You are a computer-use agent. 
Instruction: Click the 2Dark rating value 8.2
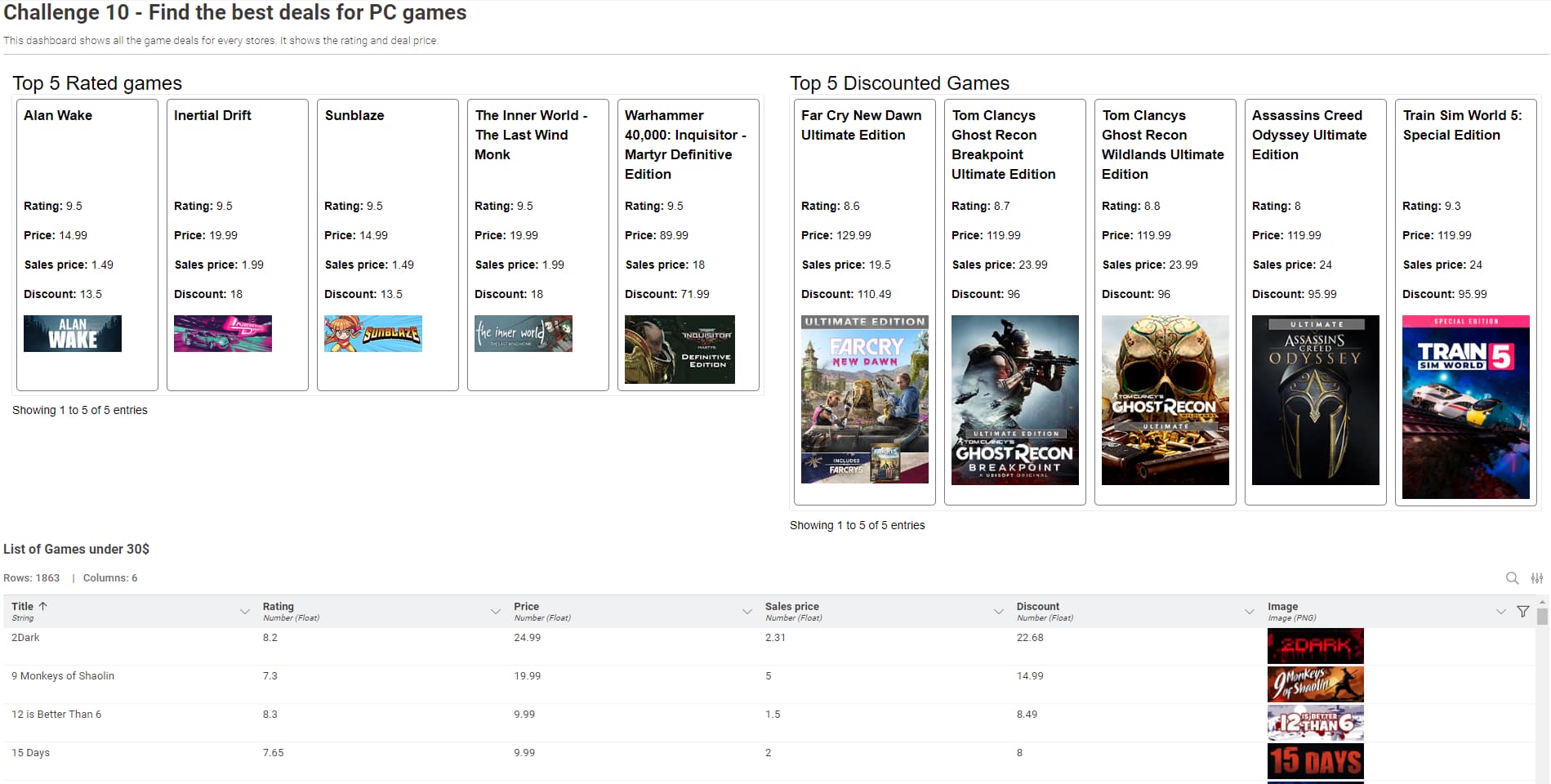pyautogui.click(x=270, y=638)
